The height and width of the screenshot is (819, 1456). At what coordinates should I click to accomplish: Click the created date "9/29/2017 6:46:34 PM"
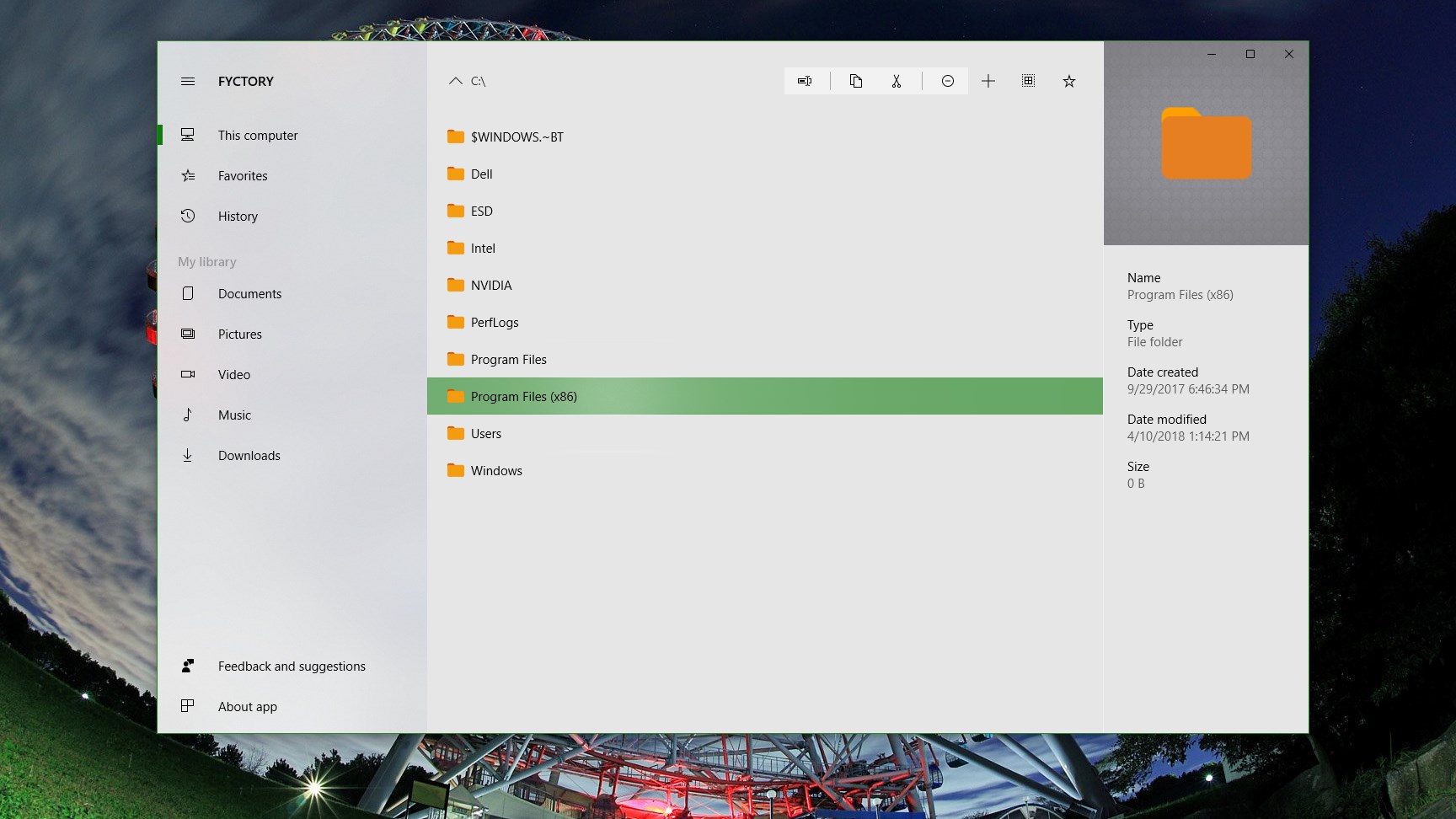click(x=1188, y=389)
